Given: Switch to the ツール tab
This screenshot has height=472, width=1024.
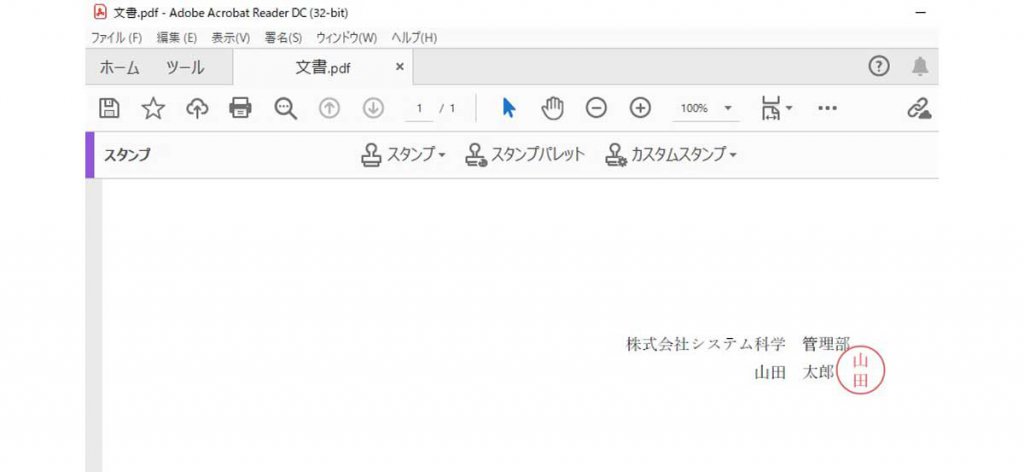Looking at the screenshot, I should [x=185, y=67].
